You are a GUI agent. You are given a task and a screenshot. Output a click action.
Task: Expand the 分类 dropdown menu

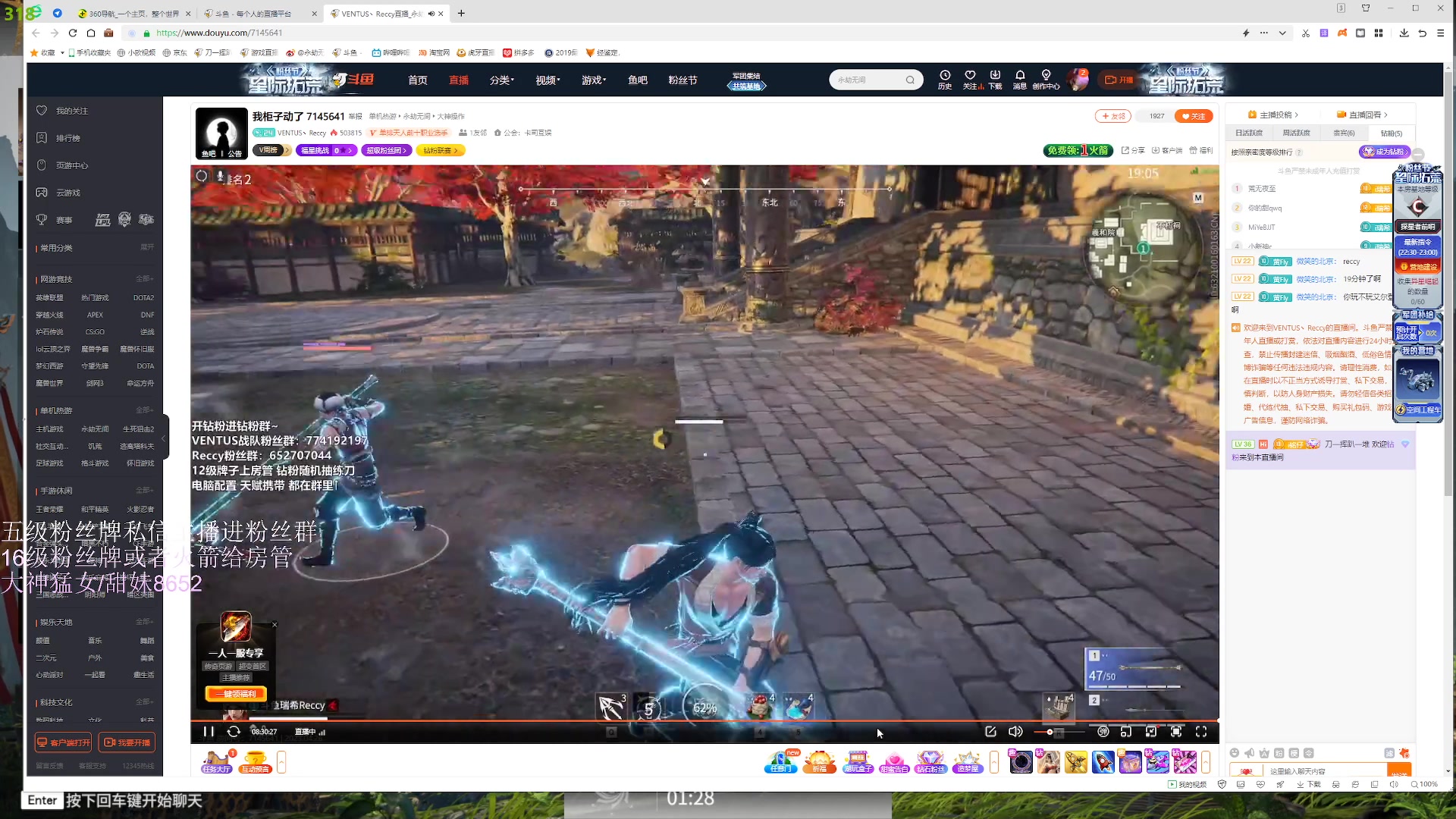pos(501,80)
